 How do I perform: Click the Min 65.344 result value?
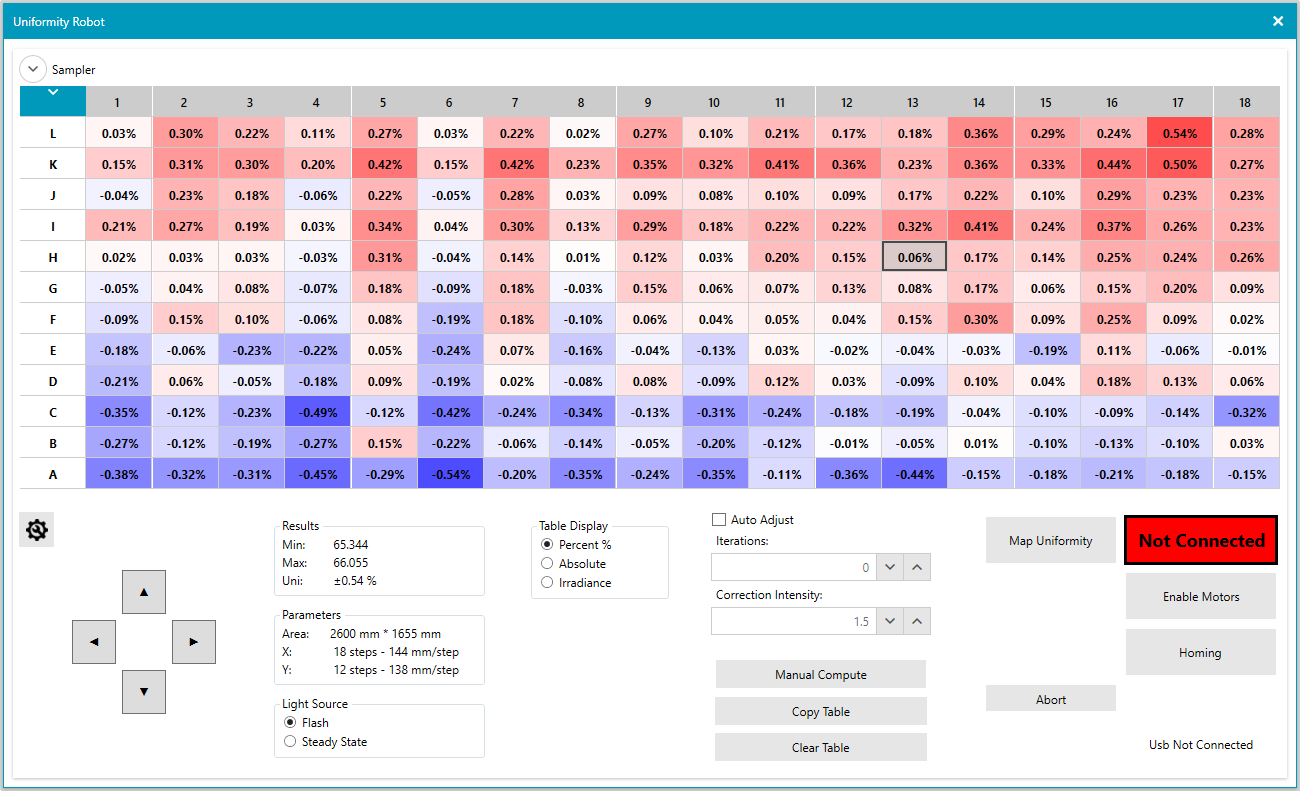coord(351,545)
